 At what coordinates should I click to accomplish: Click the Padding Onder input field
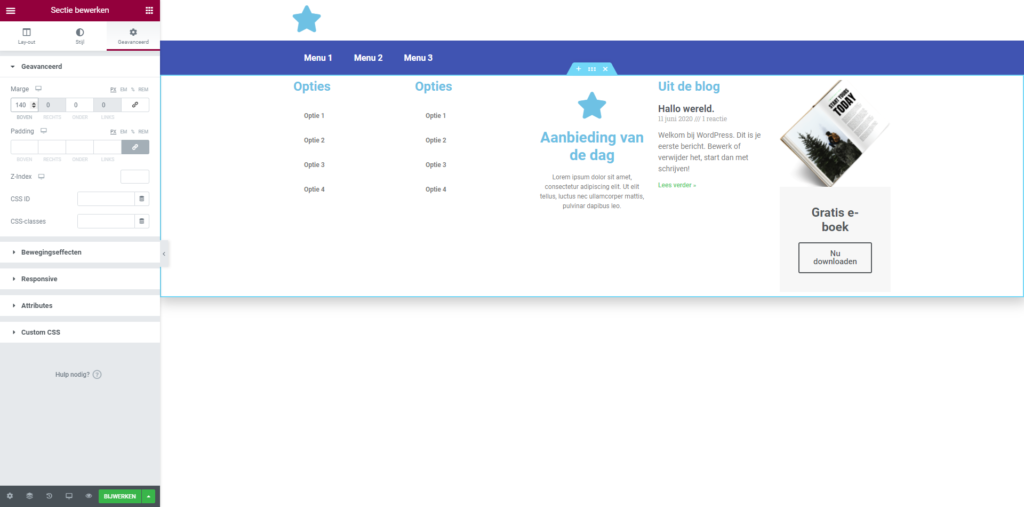(x=80, y=147)
